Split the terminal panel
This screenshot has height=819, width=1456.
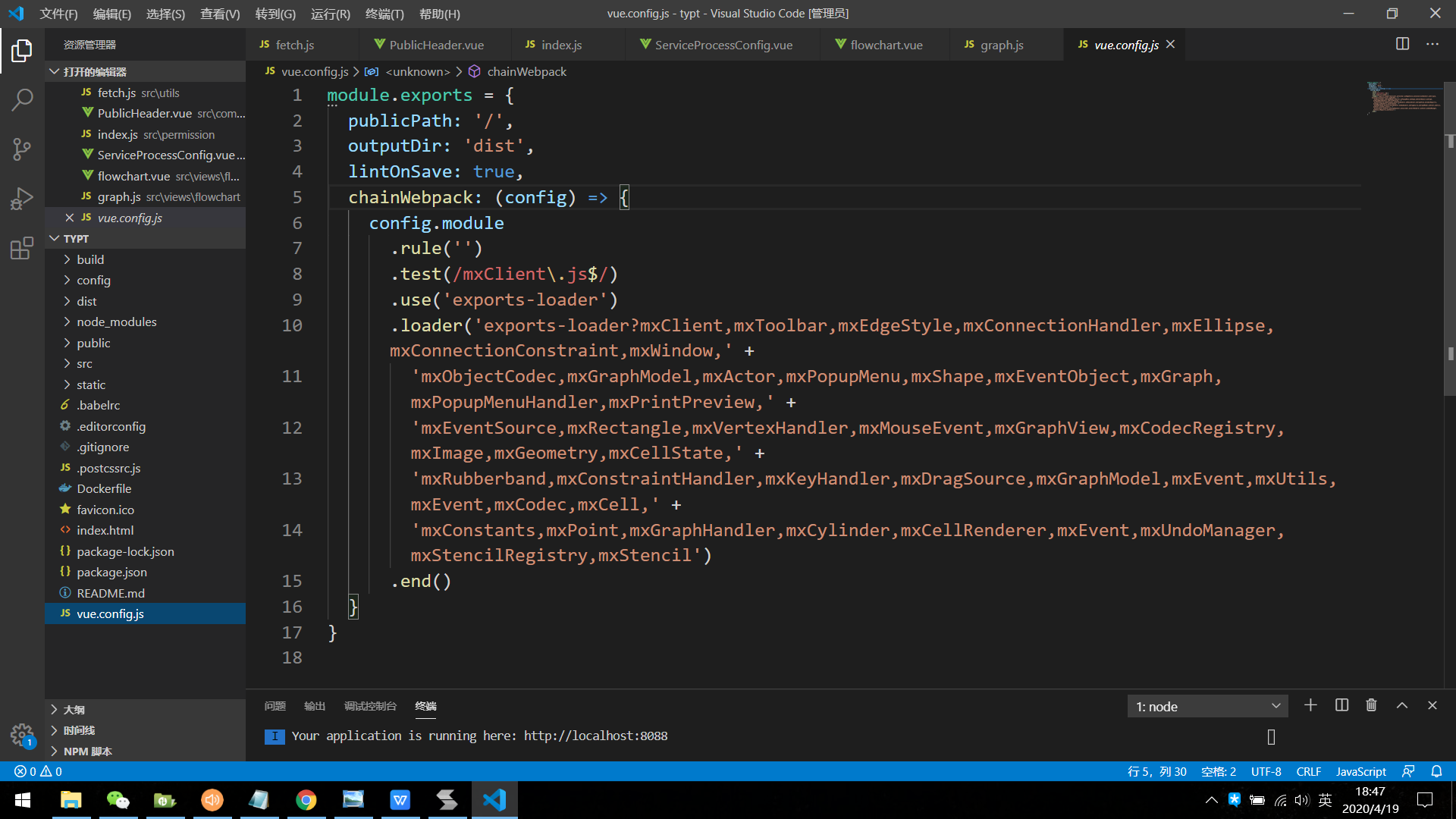[x=1341, y=705]
